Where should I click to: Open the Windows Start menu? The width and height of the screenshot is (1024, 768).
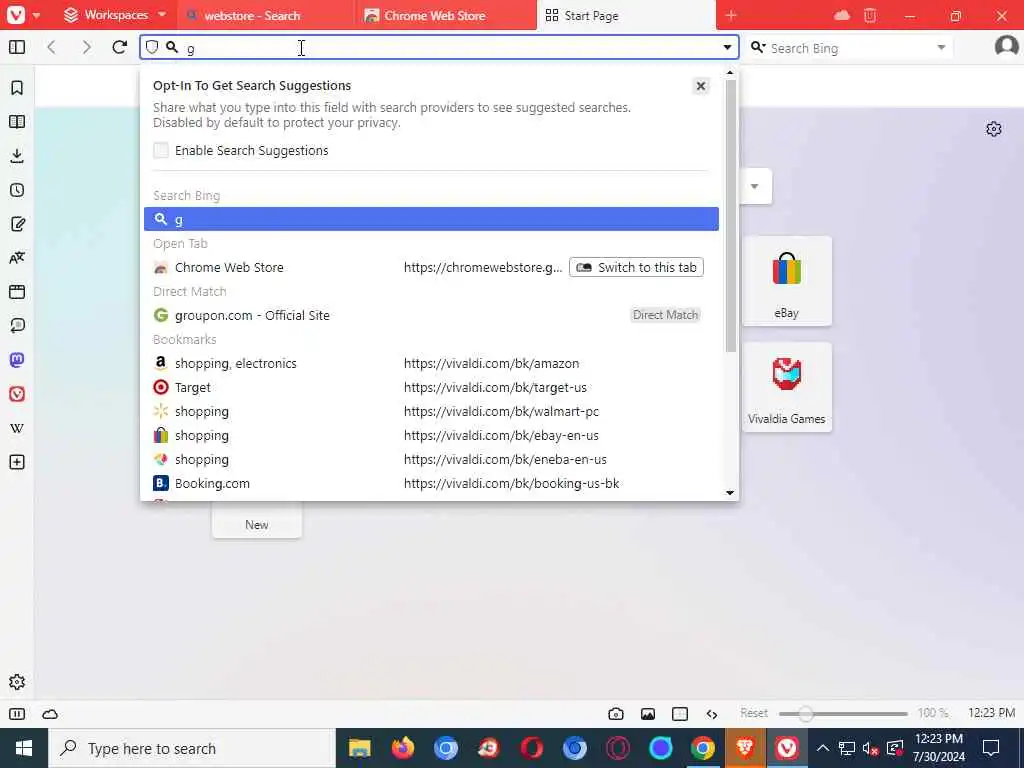tap(24, 748)
